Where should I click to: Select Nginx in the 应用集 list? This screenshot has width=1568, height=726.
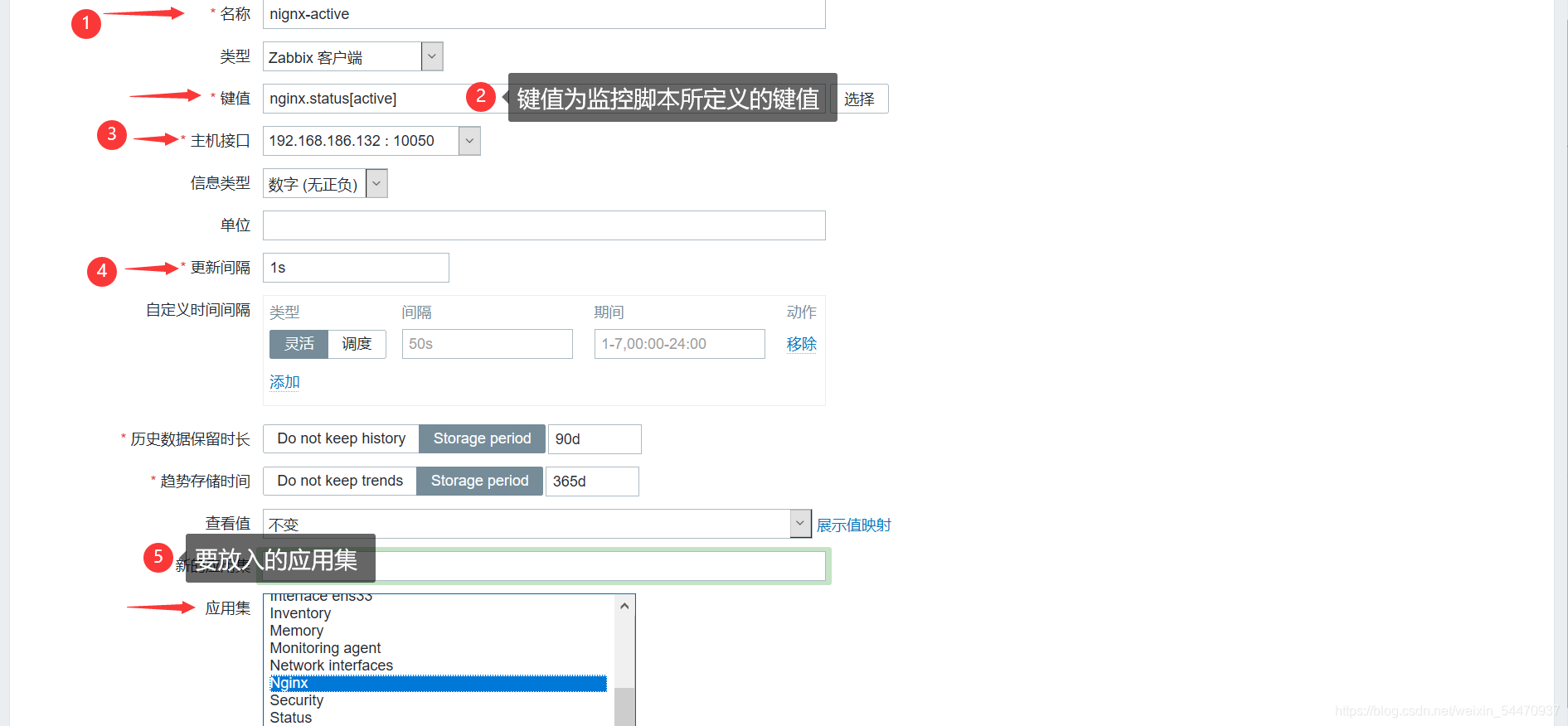[x=439, y=683]
